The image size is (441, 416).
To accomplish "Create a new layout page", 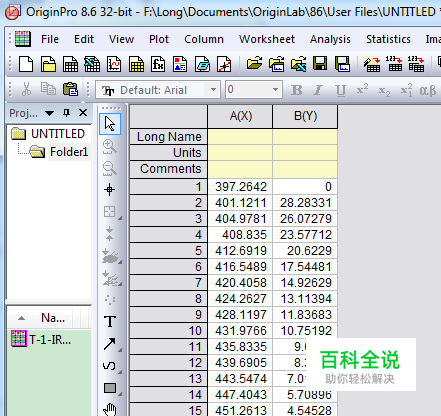I will tap(180, 64).
